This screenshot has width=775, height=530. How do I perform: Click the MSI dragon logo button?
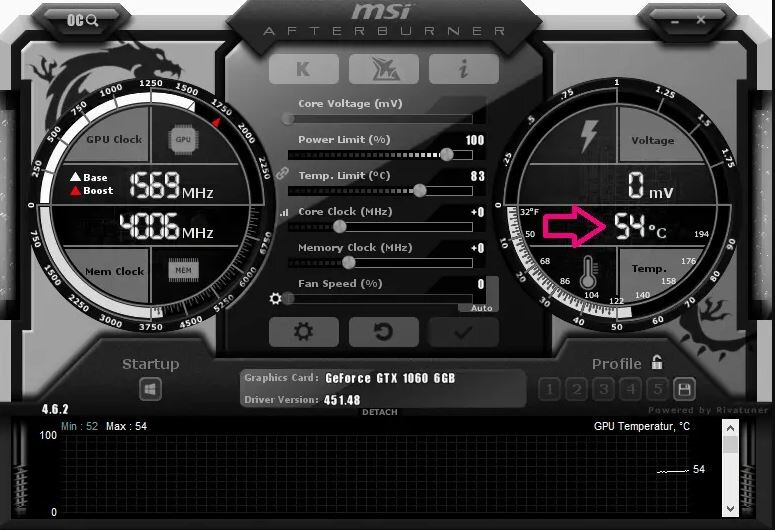[x=384, y=69]
